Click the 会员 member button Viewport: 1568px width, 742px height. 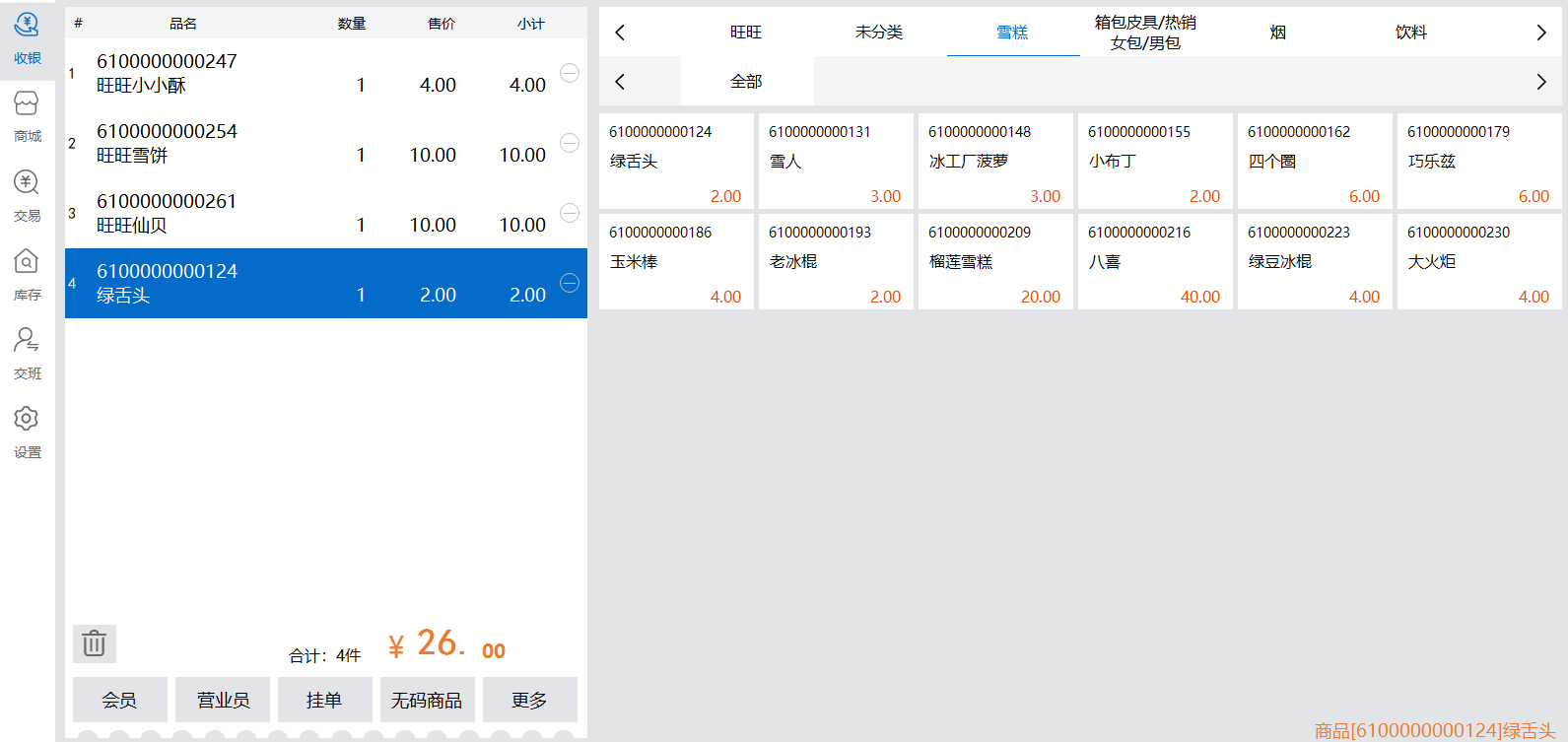[x=120, y=700]
